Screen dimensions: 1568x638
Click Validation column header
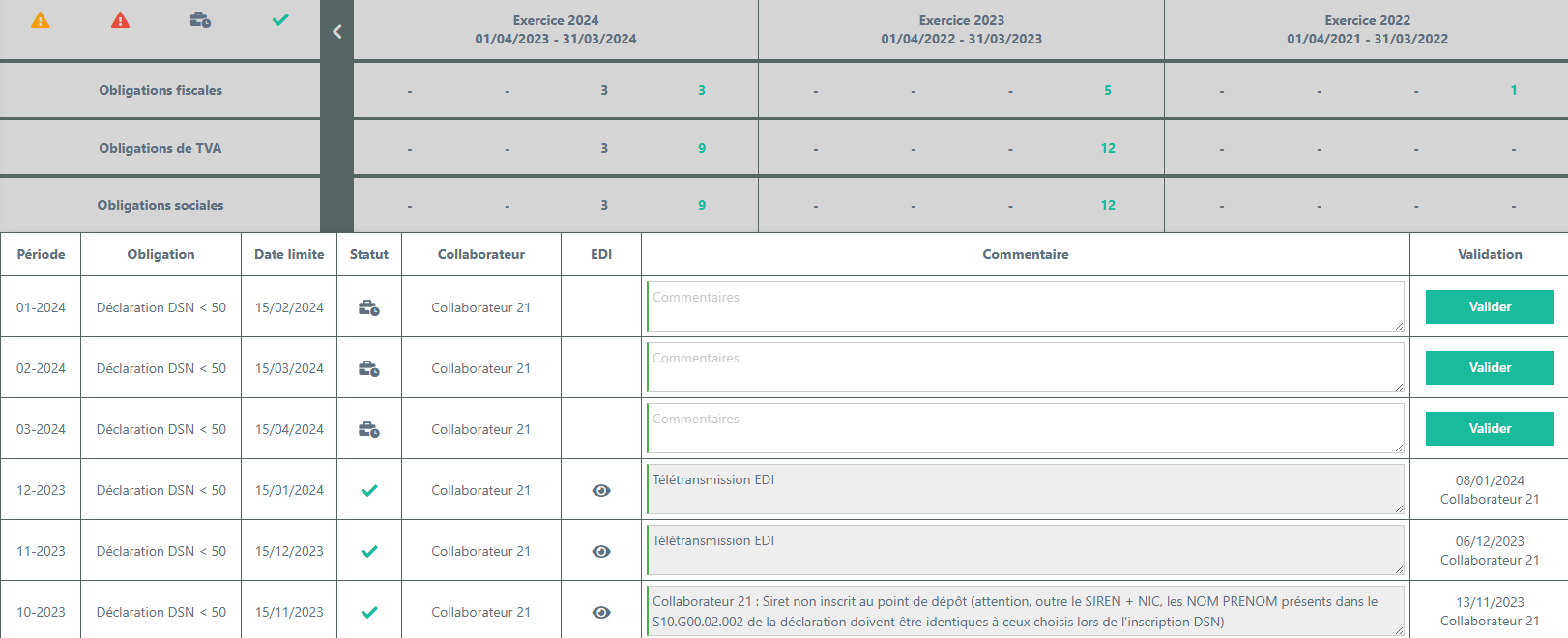click(1490, 254)
